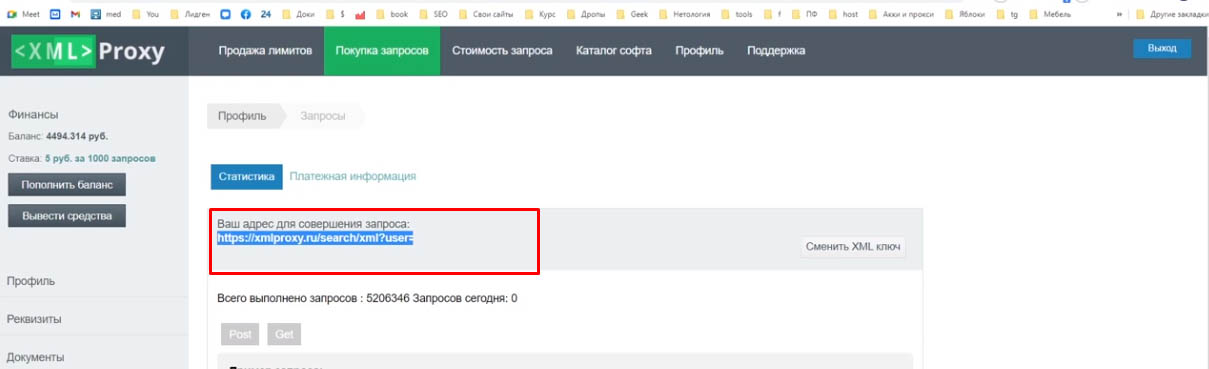Image resolution: width=1209 pixels, height=369 pixels.
Task: Open the red bar chart bookmark icon
Action: (360, 15)
